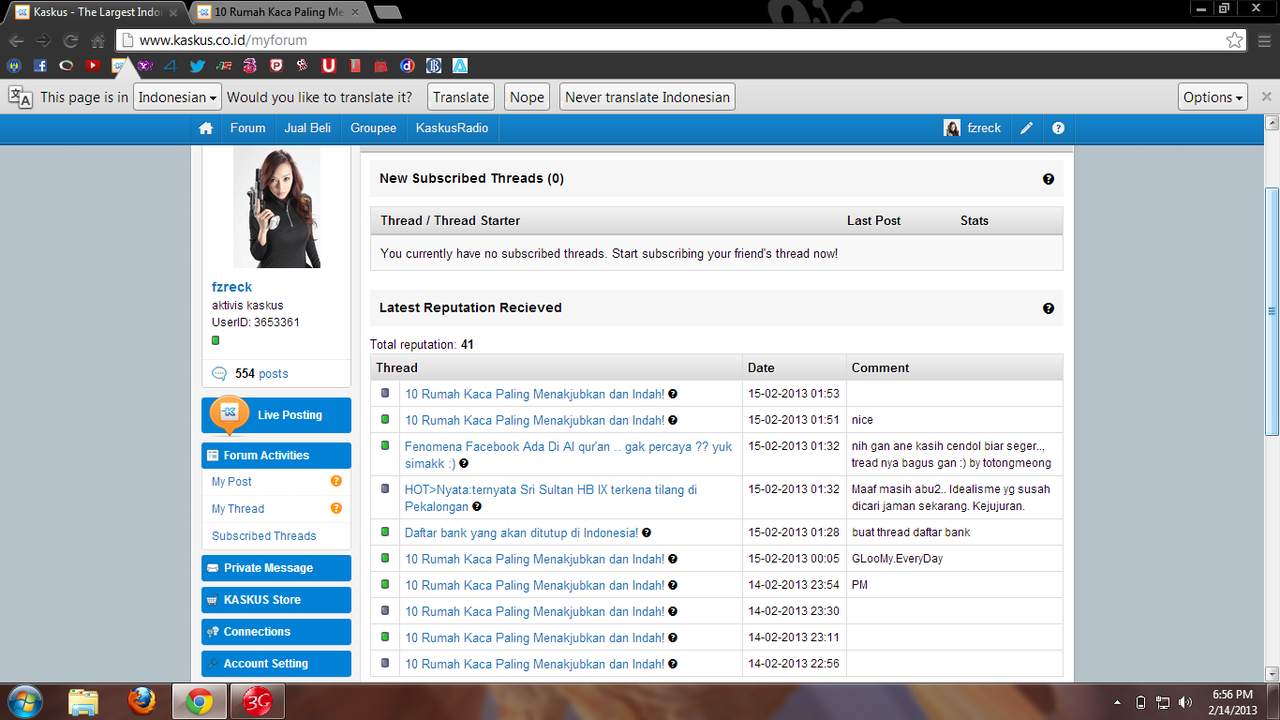Open Windows Explorer from taskbar
Viewport: 1280px width, 720px height.
[85, 701]
